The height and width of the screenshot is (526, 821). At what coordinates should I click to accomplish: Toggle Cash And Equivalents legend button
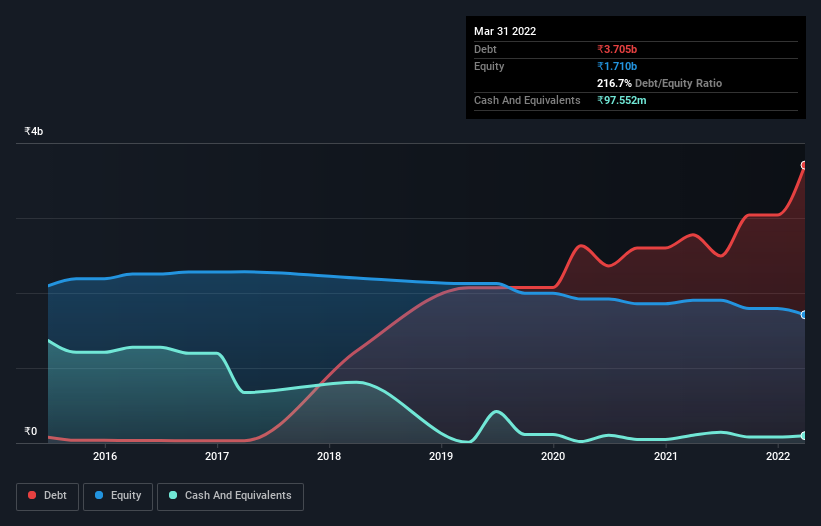point(230,496)
